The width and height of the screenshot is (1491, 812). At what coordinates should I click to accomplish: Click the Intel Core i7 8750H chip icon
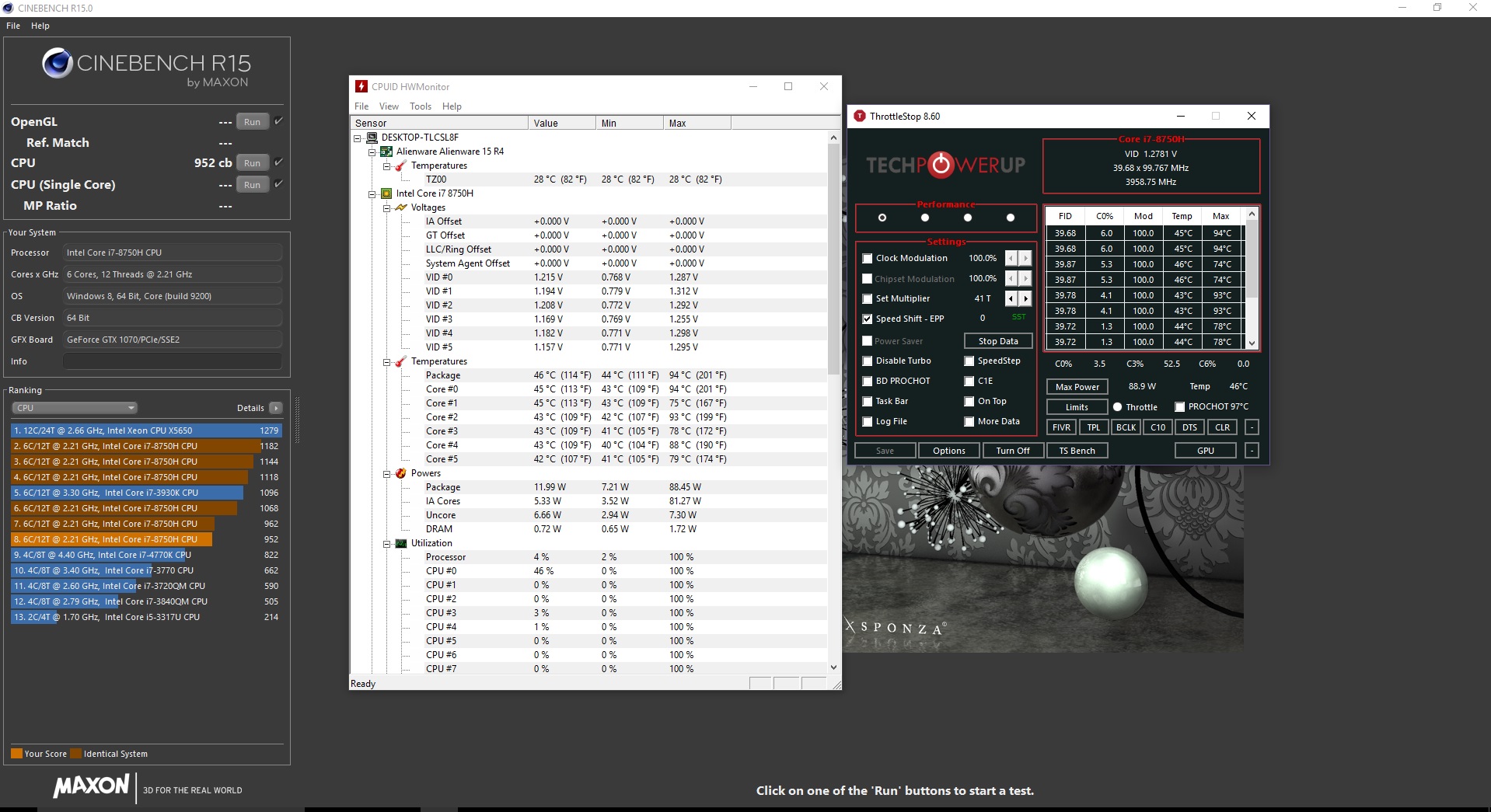(x=386, y=193)
